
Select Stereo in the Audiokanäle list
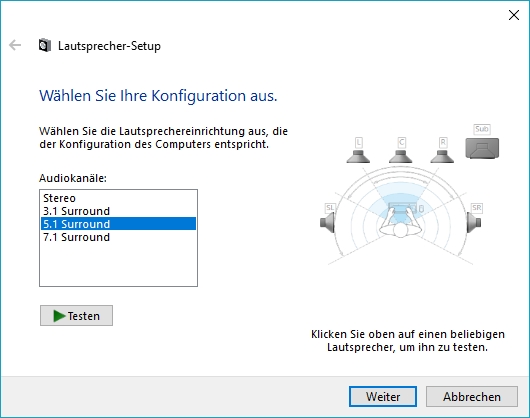click(118, 198)
